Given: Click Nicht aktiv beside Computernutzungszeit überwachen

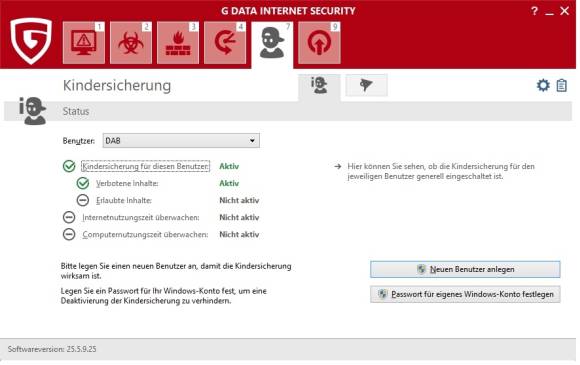Looking at the screenshot, I should pos(239,234).
